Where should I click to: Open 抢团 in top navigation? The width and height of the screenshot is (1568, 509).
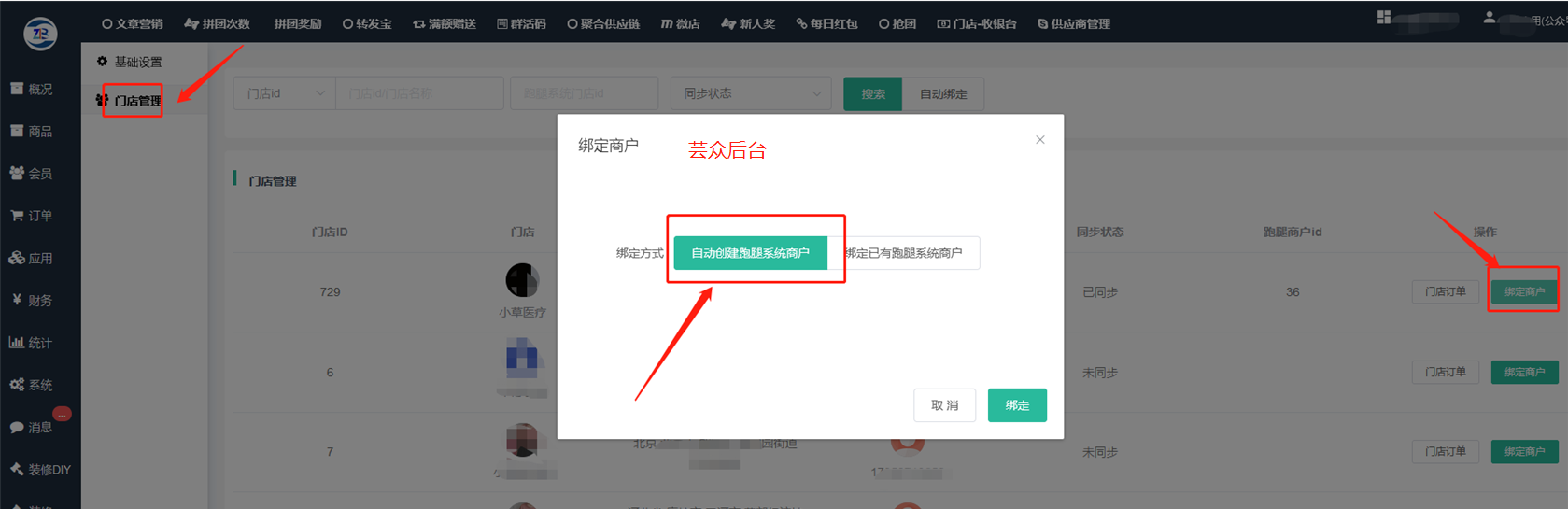tap(897, 23)
